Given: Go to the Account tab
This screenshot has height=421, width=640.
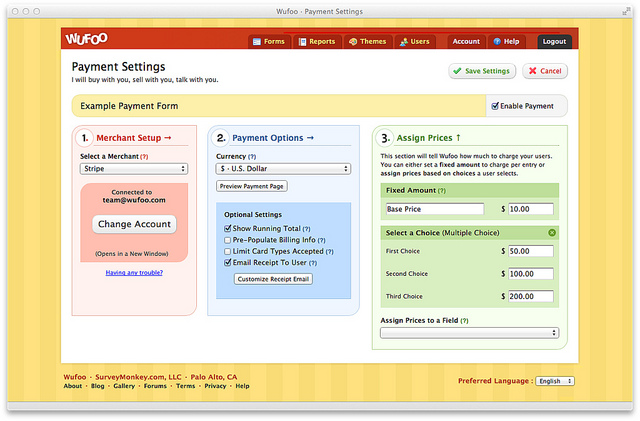Looking at the screenshot, I should click(x=466, y=42).
